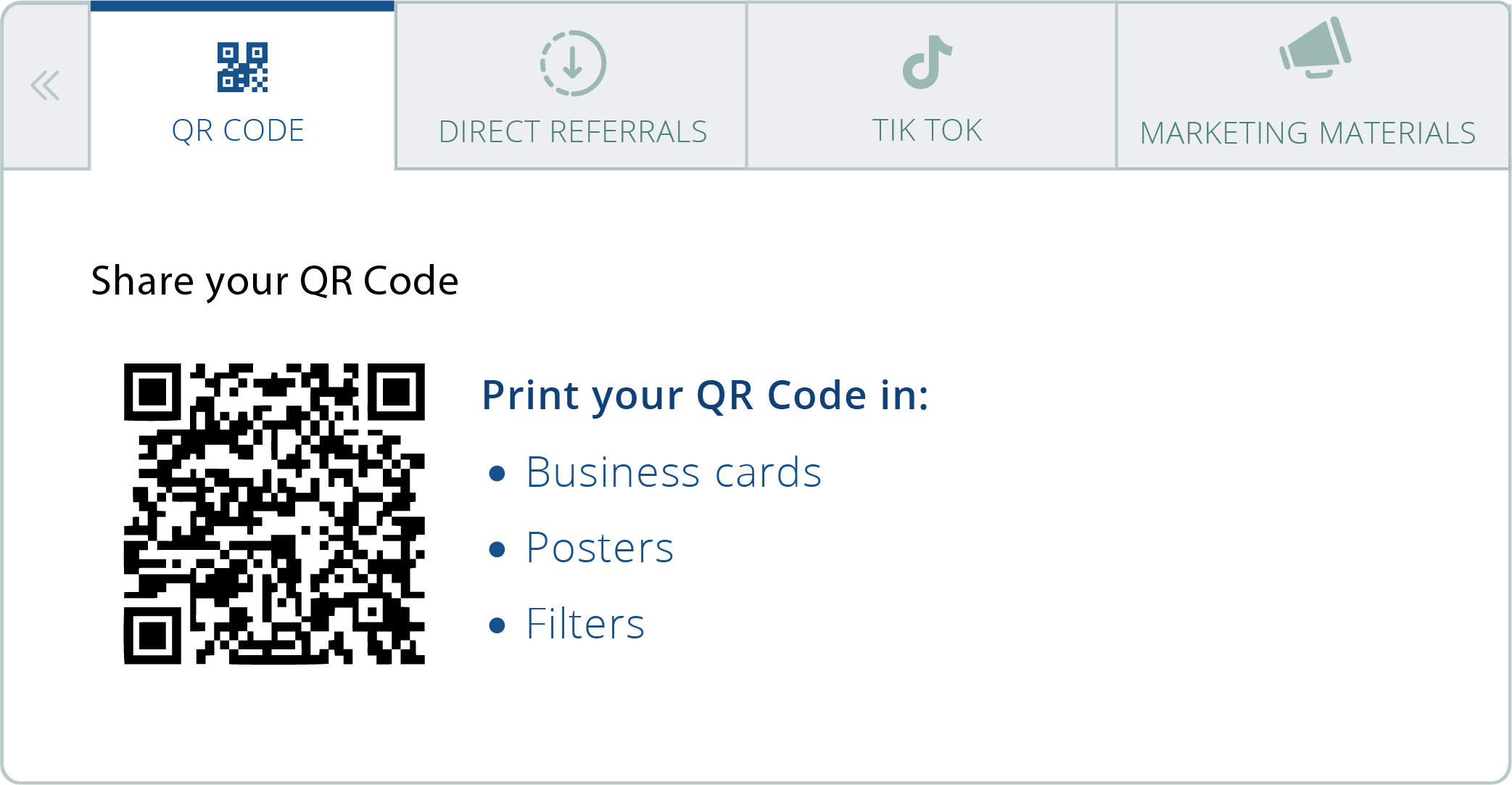Screen dimensions: 1512x785
Task: Click the Business cards list item
Action: (x=674, y=472)
